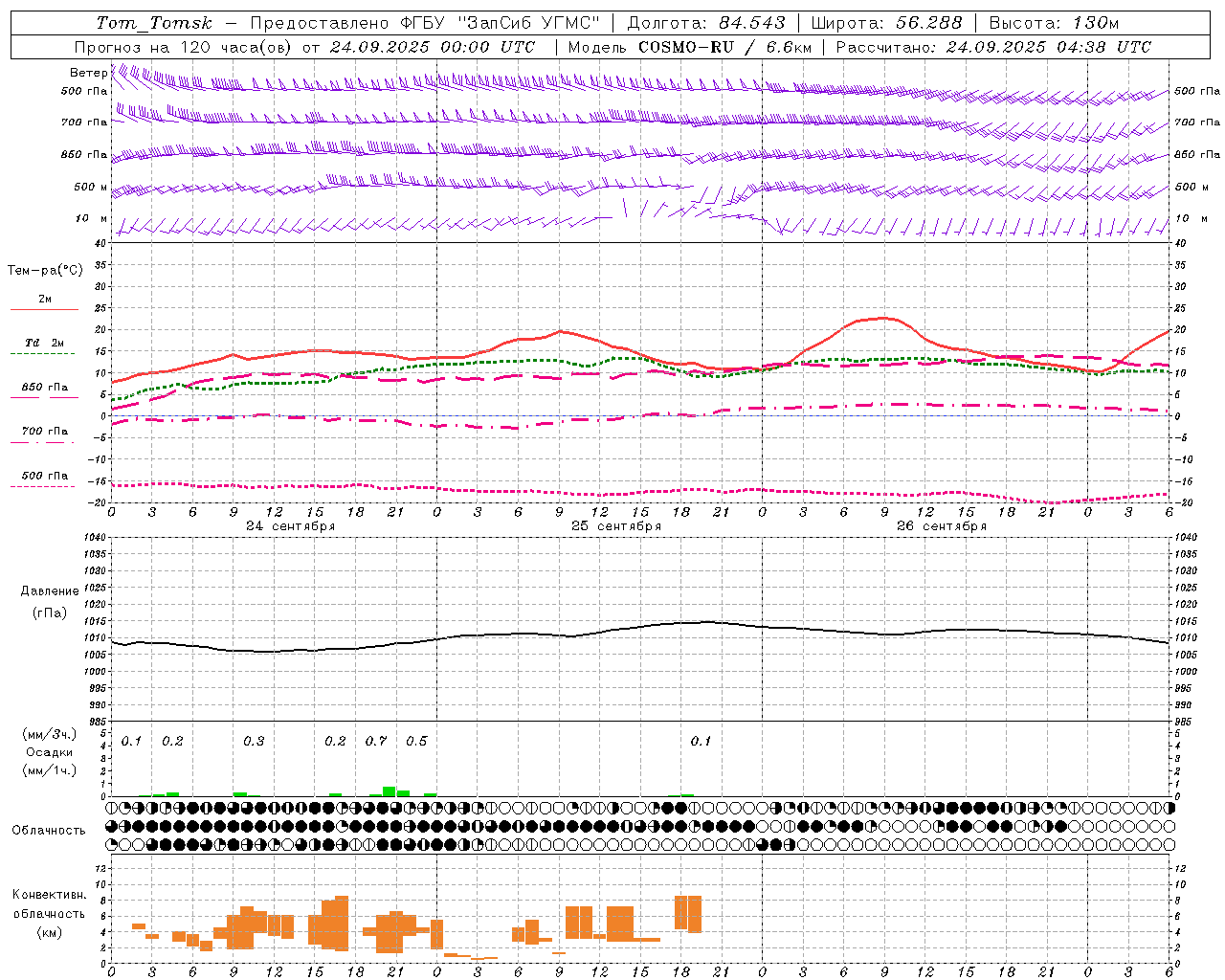Click the Модель COSMO-RU / 6.6км label
The width and height of the screenshot is (1225, 980).
click(x=690, y=47)
